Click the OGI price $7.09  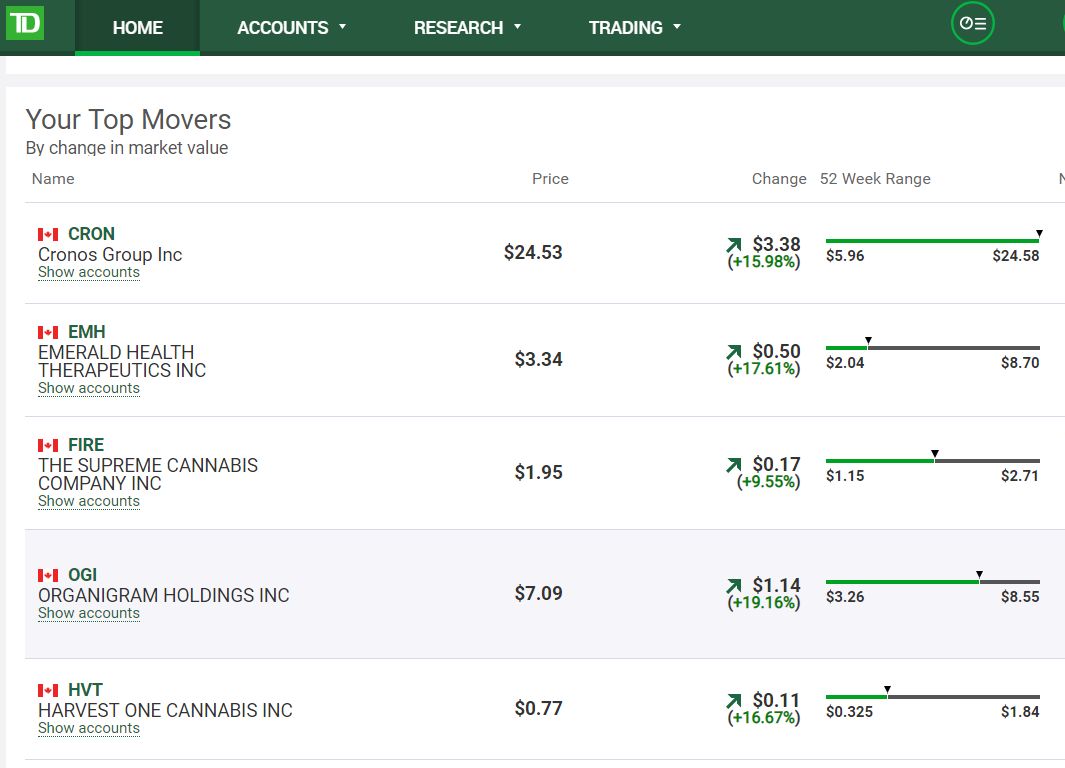point(539,593)
